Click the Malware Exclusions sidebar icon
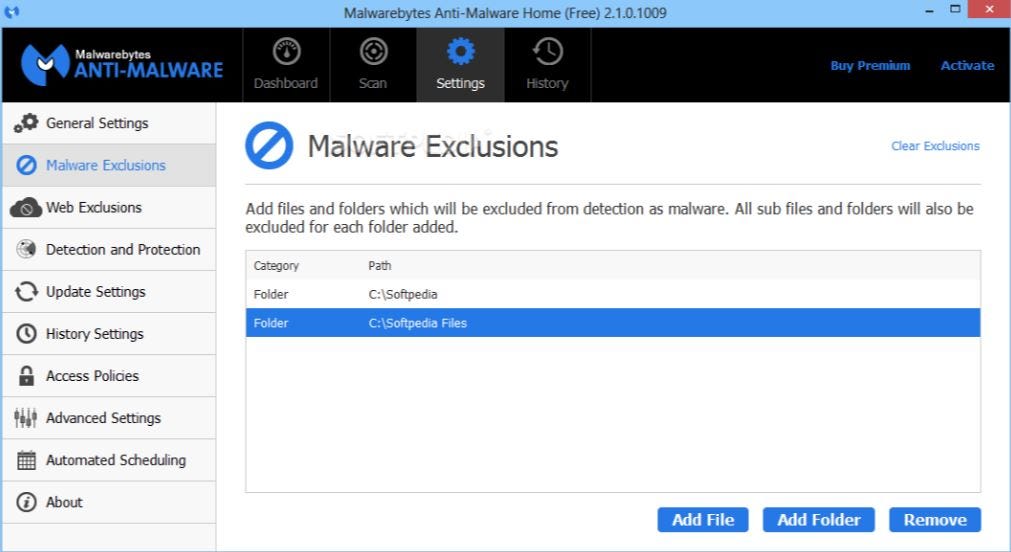 click(26, 165)
